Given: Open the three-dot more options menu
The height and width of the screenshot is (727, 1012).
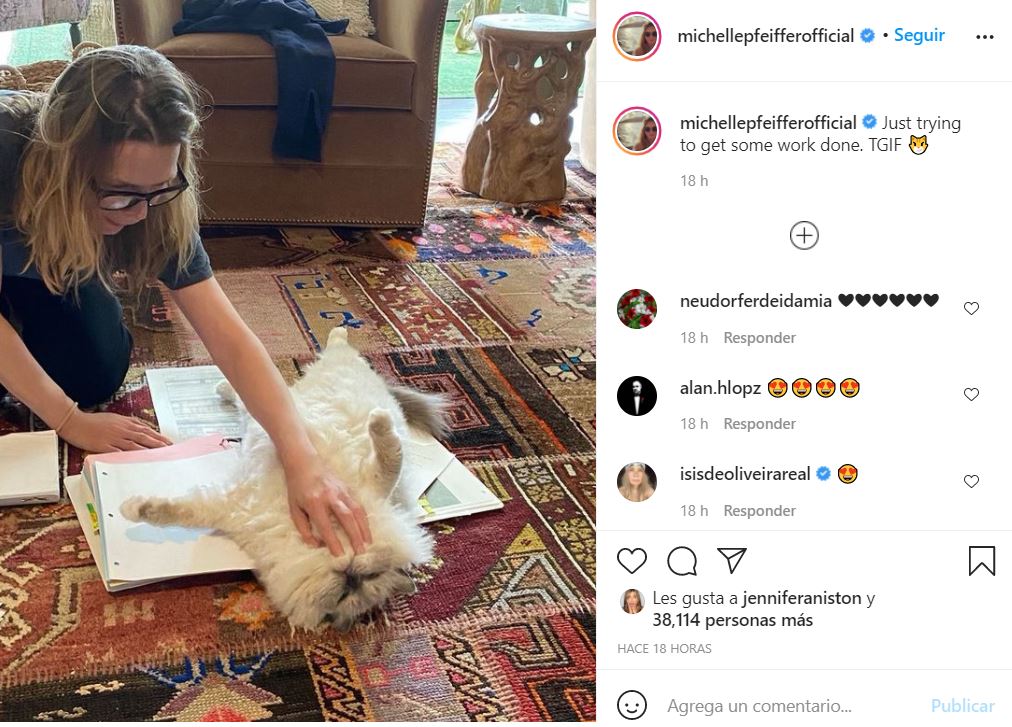Looking at the screenshot, I should (985, 37).
